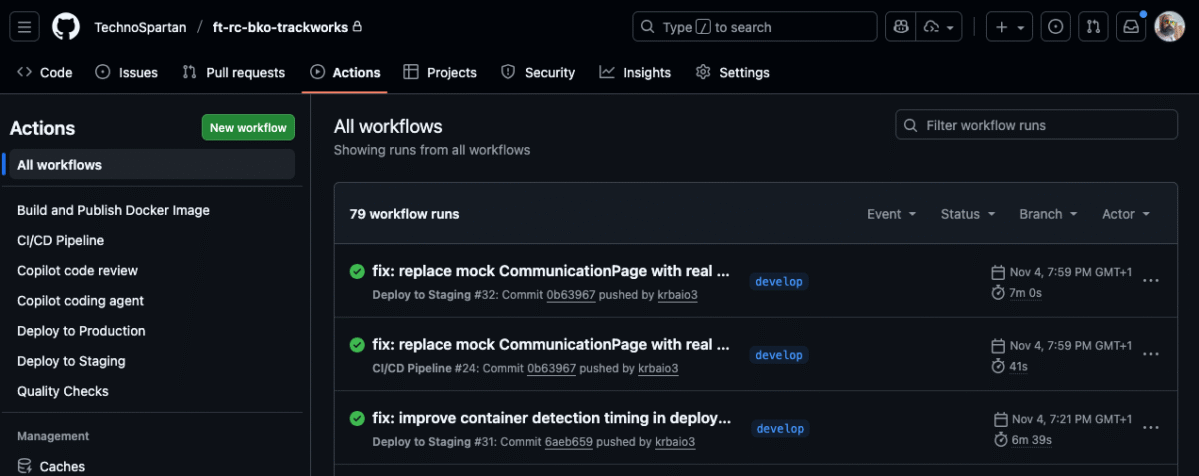Viewport: 1199px width, 476px height.
Task: Open krbaio3 profile in CI/CD Pipeline #24 row
Action: 658,368
